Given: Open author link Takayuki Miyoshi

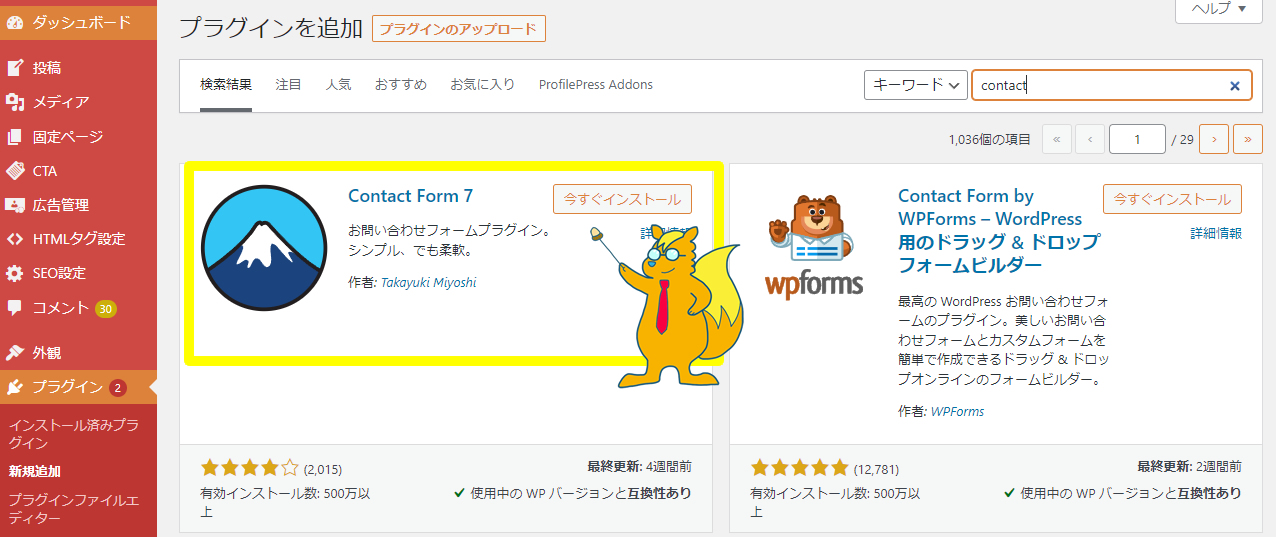Looking at the screenshot, I should click(x=429, y=283).
